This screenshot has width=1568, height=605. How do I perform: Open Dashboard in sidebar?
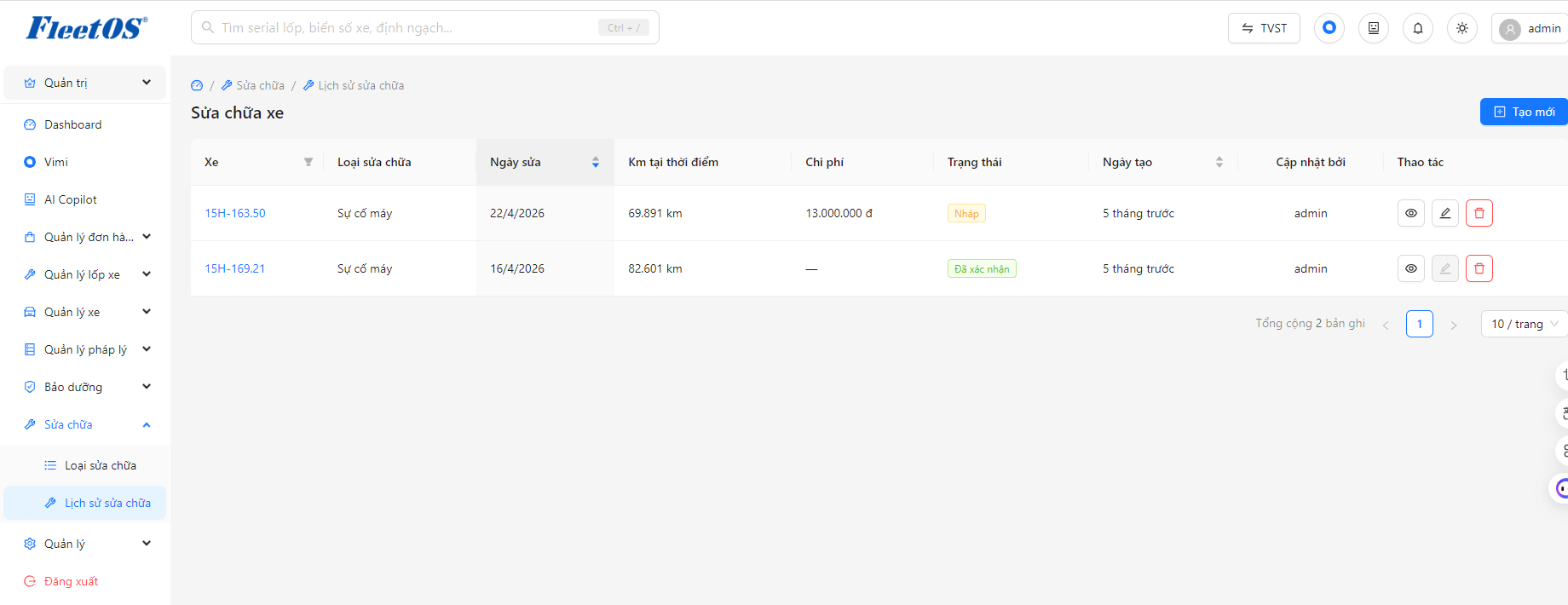coord(85,124)
